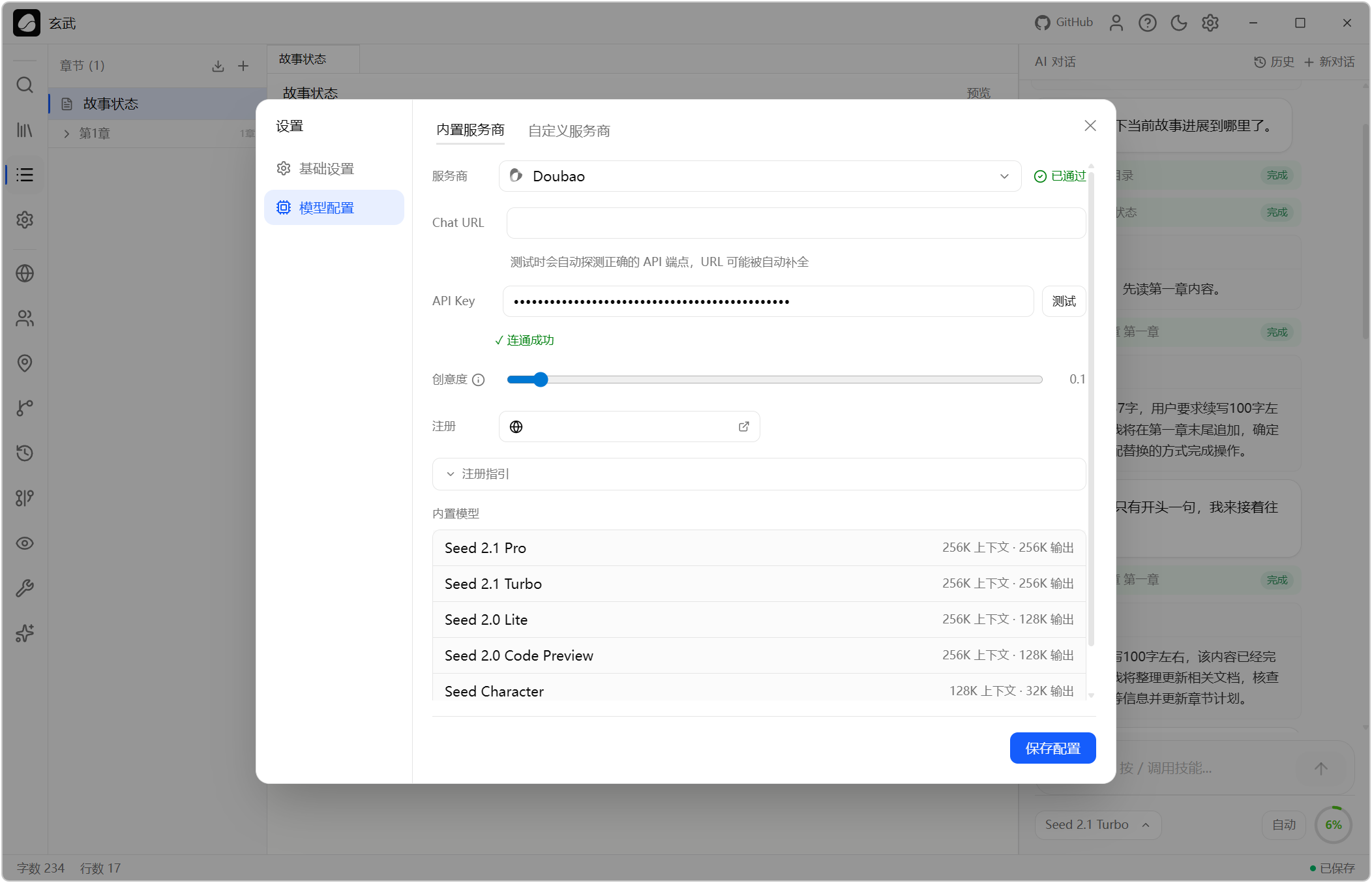1372x883 pixels.
Task: Click the 保存配置 button
Action: pos(1052,748)
